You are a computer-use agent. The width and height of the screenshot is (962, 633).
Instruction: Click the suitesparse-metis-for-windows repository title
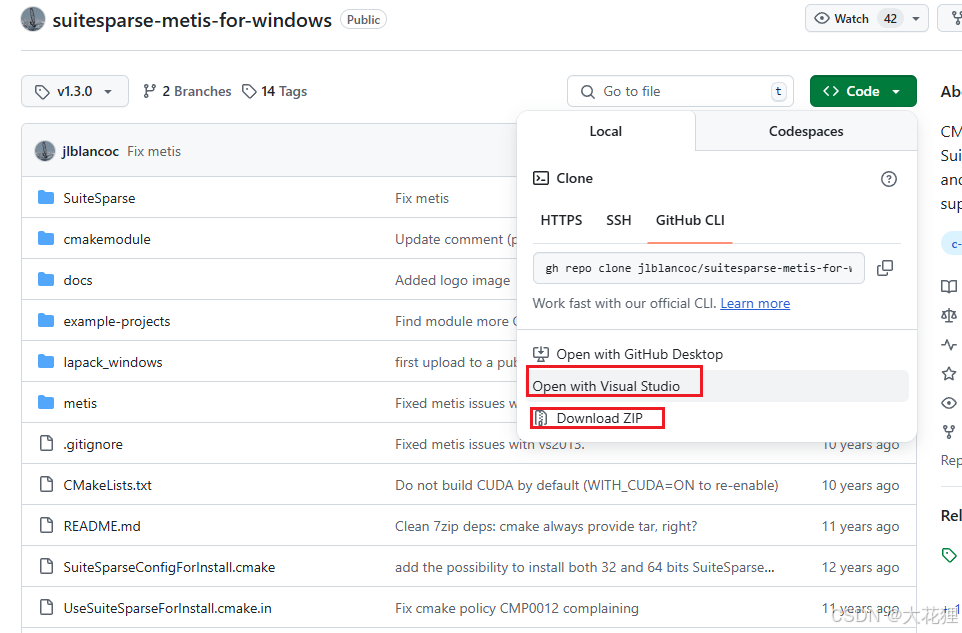point(192,20)
